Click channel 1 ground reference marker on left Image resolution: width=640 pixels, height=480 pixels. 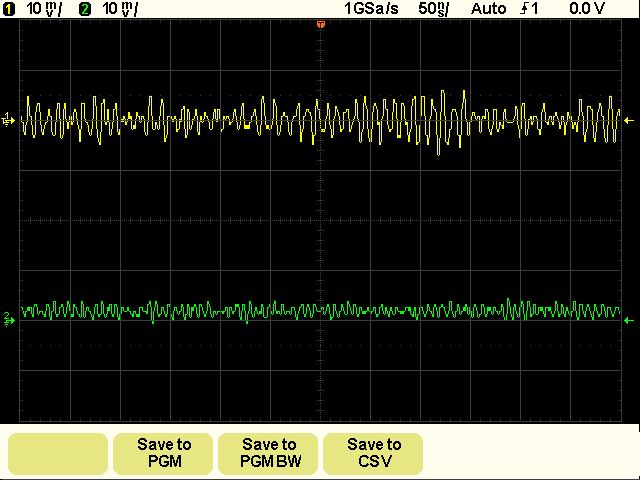click(x=8, y=120)
